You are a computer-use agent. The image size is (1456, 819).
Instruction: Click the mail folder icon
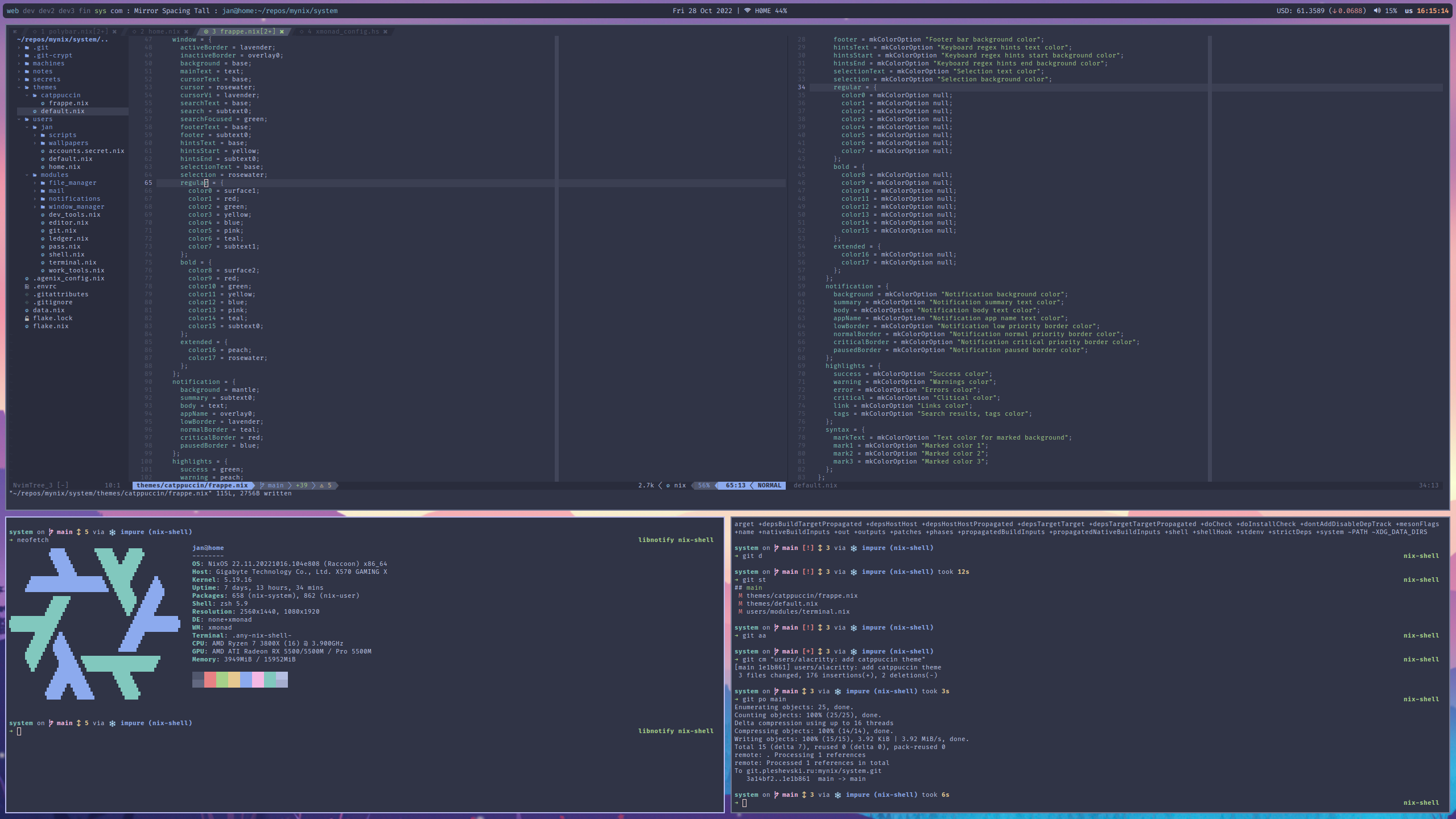[43, 191]
